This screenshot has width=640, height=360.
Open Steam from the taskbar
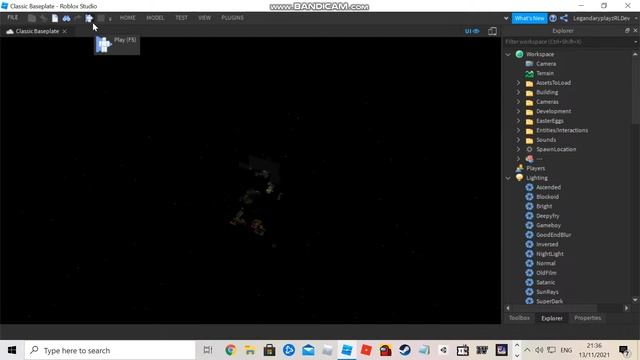click(x=405, y=350)
